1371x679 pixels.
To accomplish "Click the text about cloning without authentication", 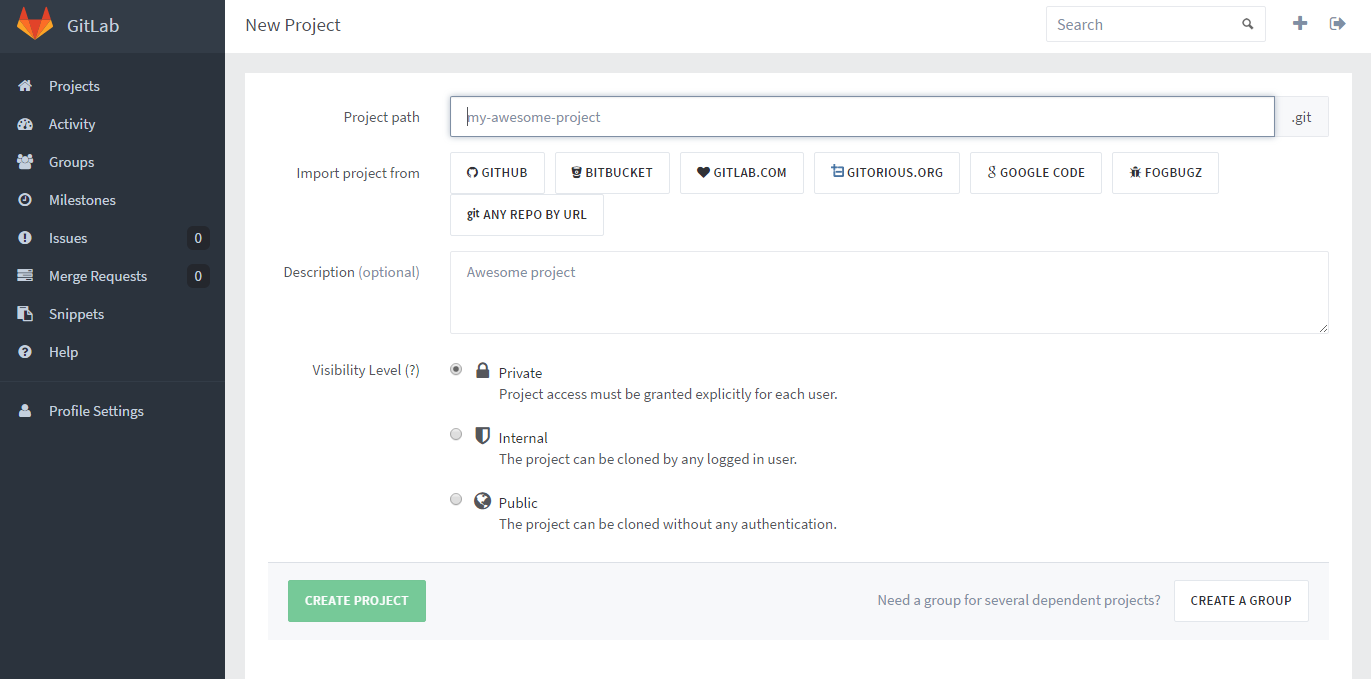I will click(668, 524).
